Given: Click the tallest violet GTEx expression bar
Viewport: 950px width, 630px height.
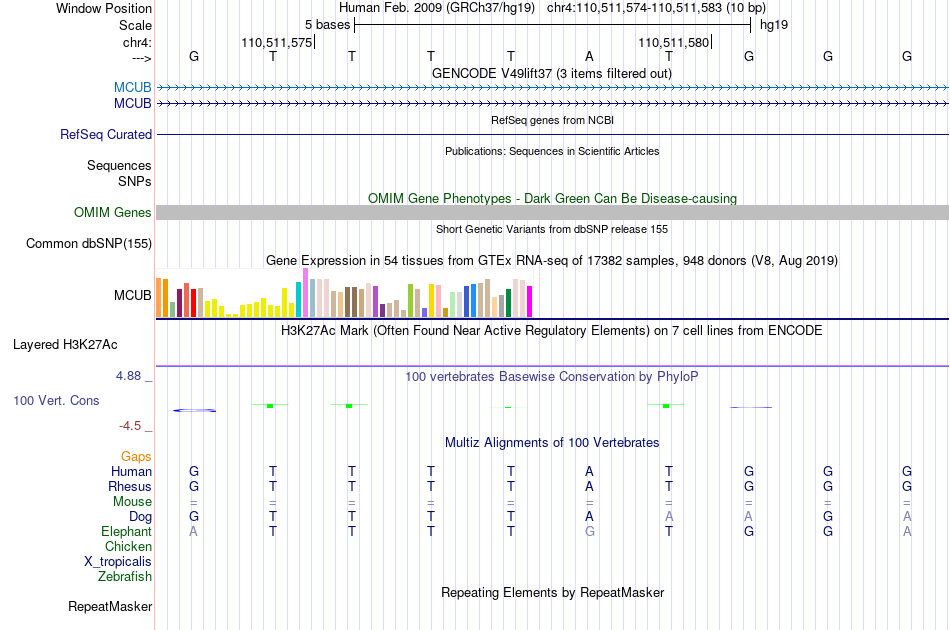Looking at the screenshot, I should click(306, 293).
